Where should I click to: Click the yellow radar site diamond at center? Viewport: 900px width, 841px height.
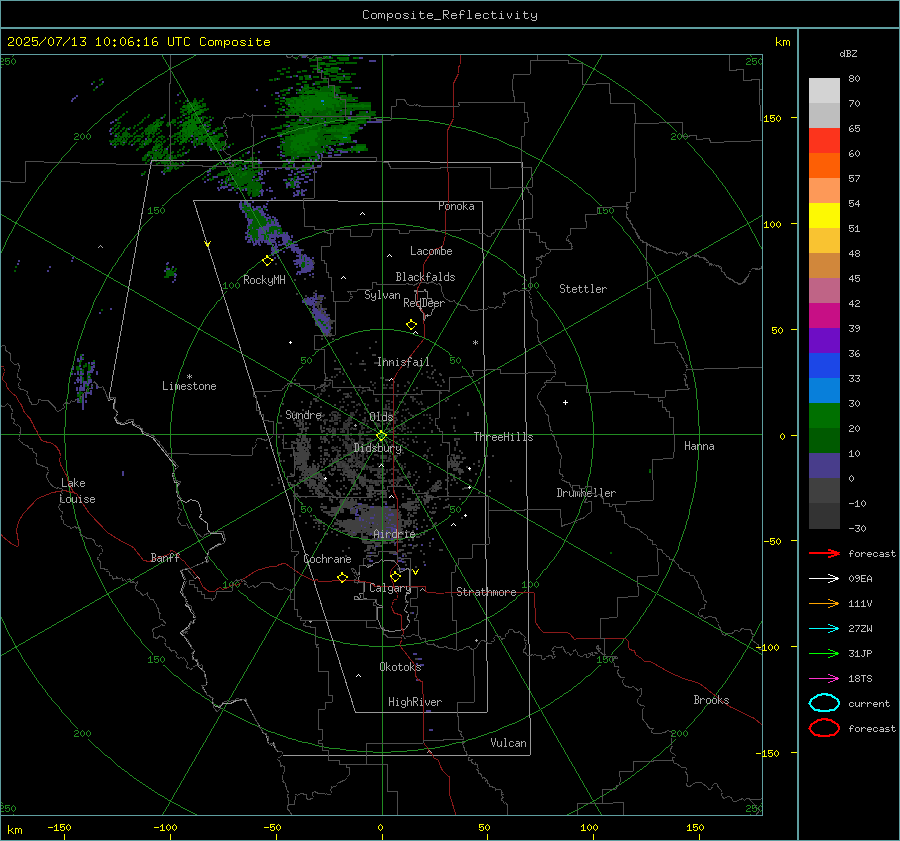point(382,436)
